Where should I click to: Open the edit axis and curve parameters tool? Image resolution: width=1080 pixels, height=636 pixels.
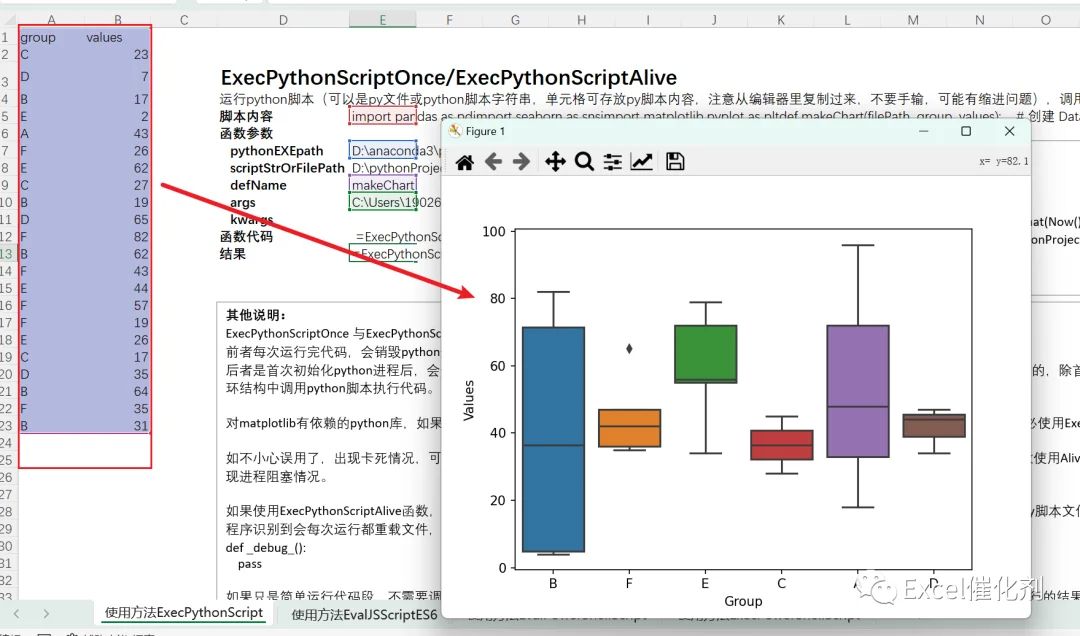[x=641, y=162]
